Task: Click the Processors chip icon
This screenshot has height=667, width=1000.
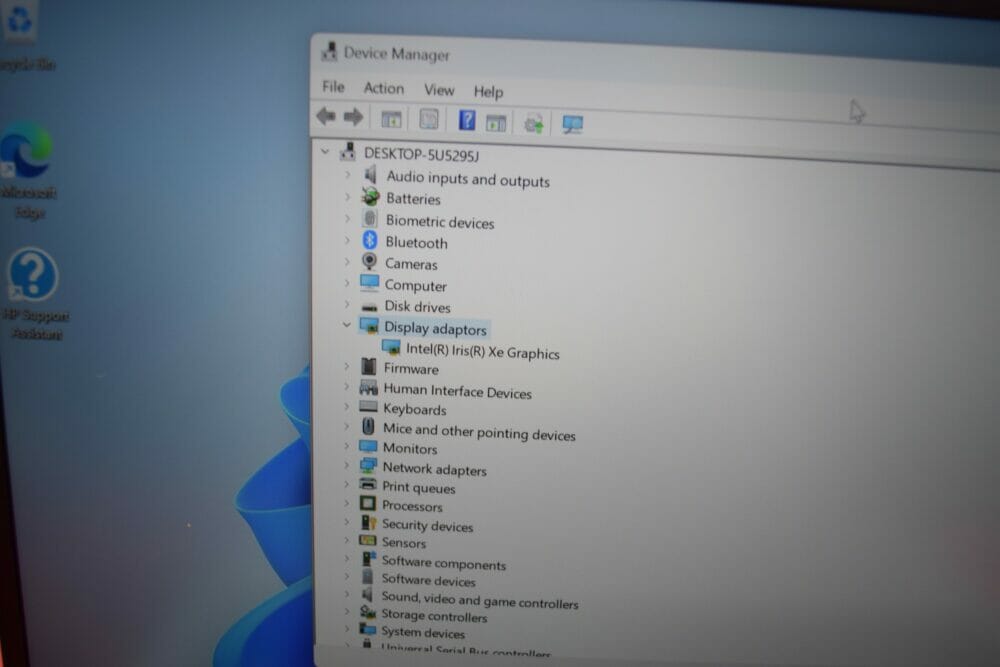Action: point(368,503)
